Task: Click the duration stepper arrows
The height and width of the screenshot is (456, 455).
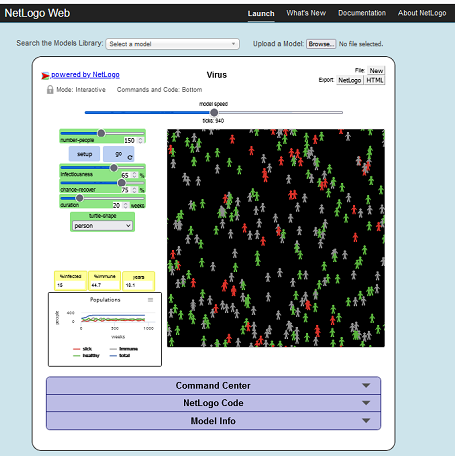Action: pyautogui.click(x=125, y=205)
